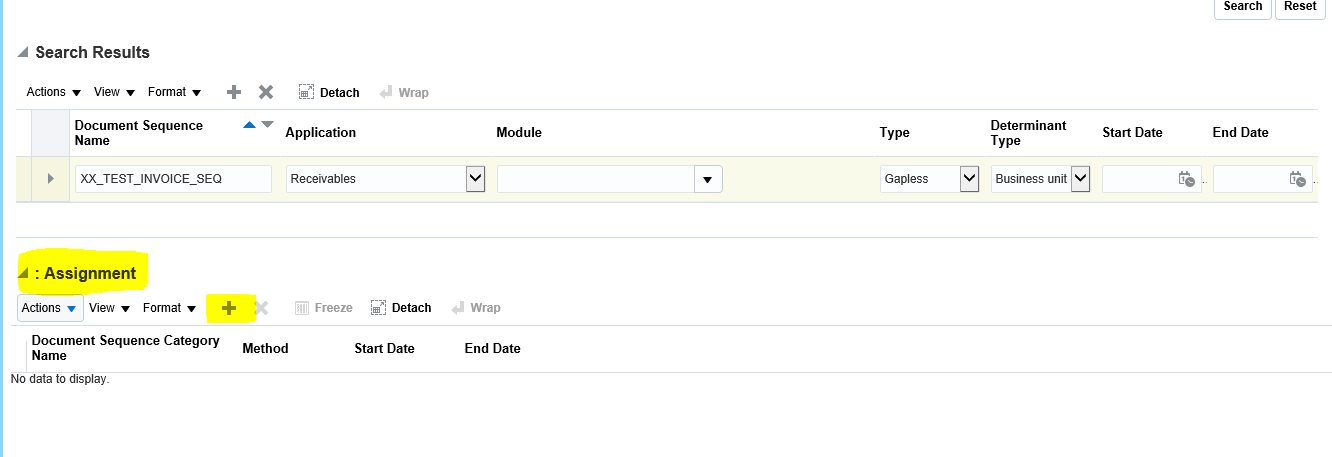The height and width of the screenshot is (457, 1332).
Task: Click the Search button
Action: pyautogui.click(x=1242, y=6)
